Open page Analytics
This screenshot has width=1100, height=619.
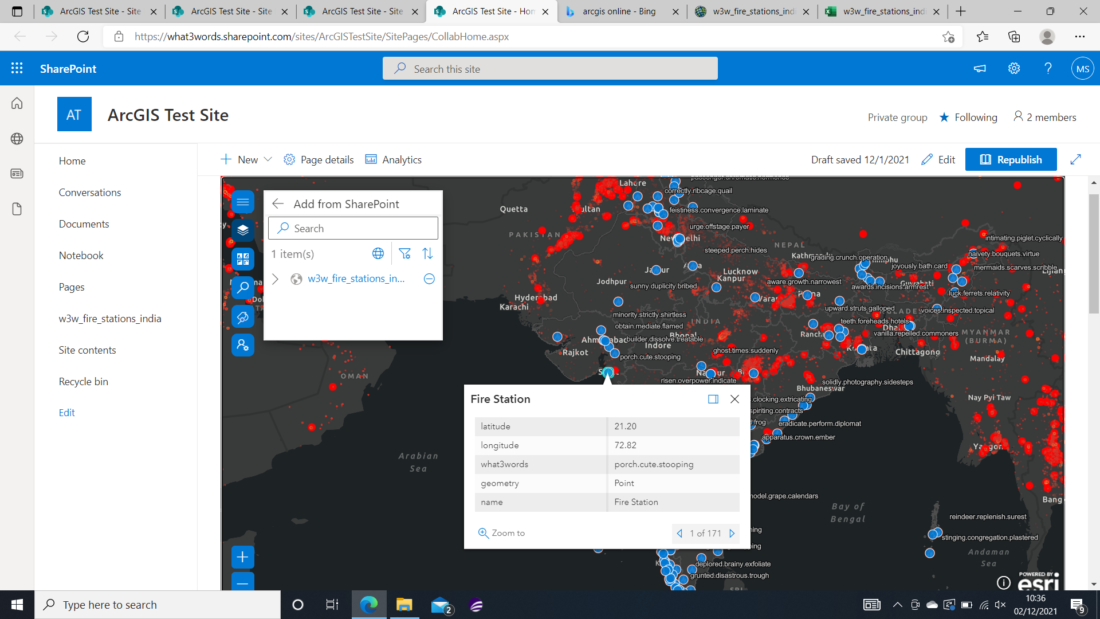pos(394,160)
